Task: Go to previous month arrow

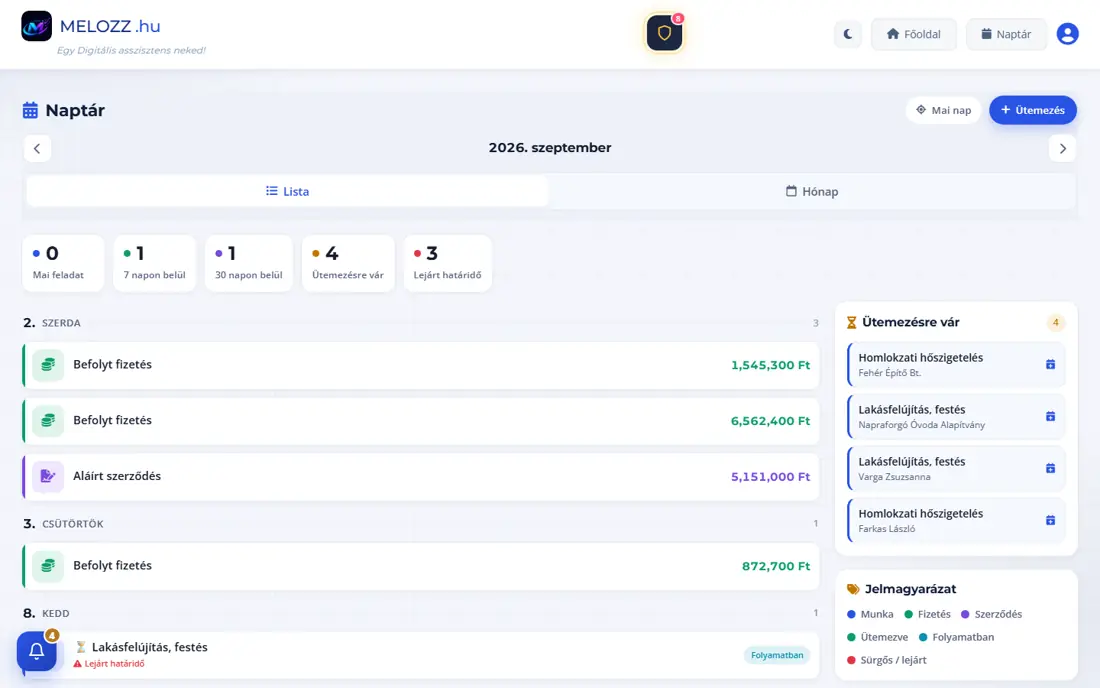Action: click(37, 149)
